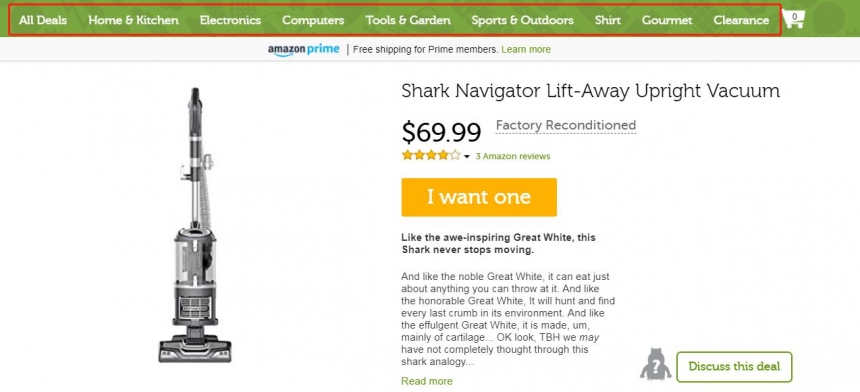
Task: Select the Gourmet category
Action: 667,20
